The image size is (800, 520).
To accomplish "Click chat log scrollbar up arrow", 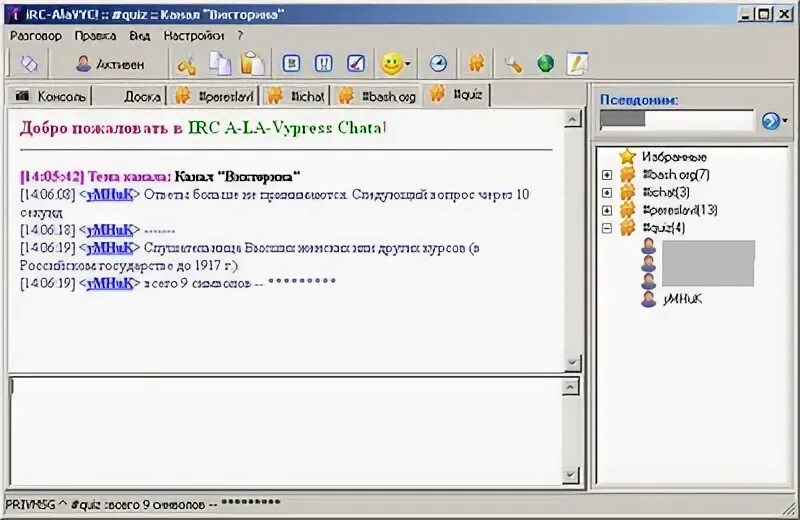I will pos(572,119).
